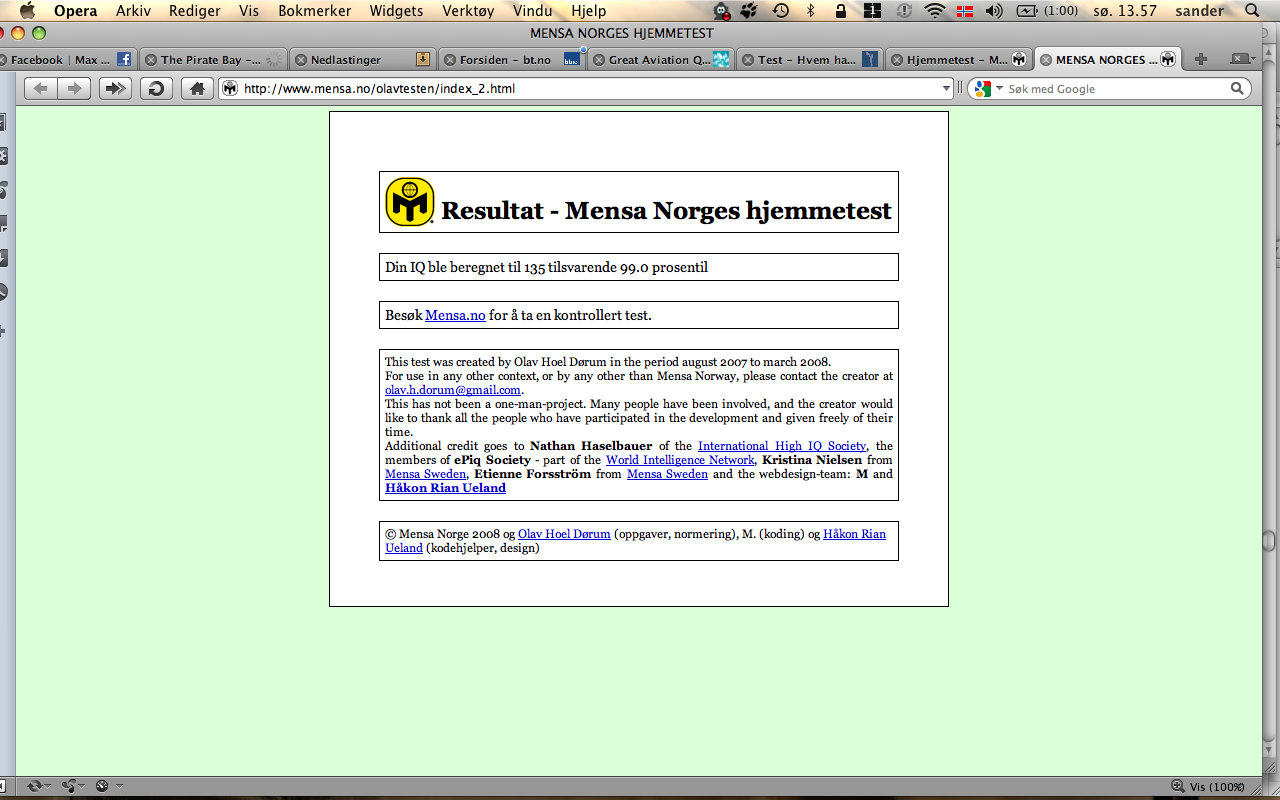Open the Mensa Sweden link after Etienne Forsström

click(667, 474)
